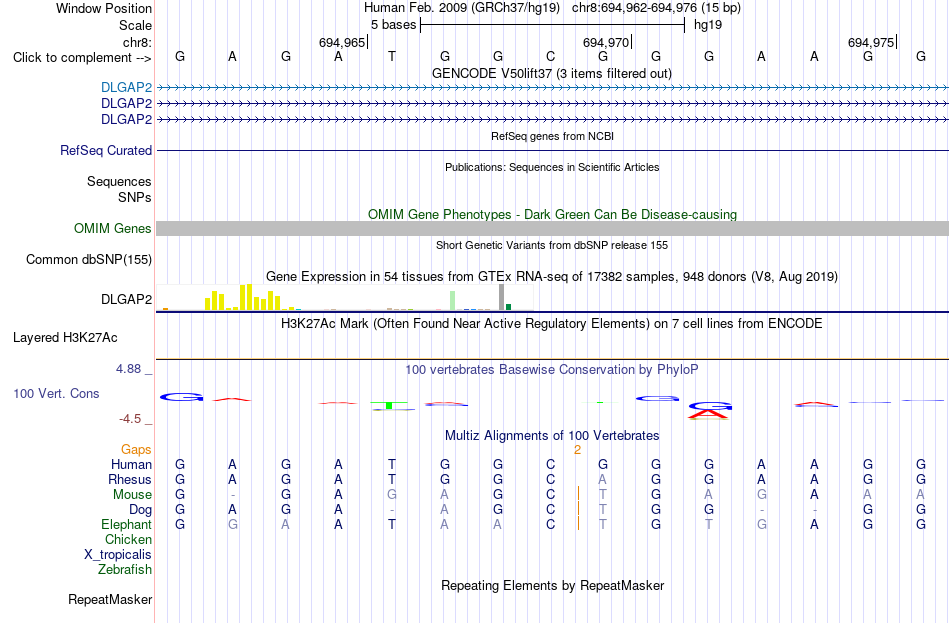Click the '5 bases' scale bar label

click(393, 25)
